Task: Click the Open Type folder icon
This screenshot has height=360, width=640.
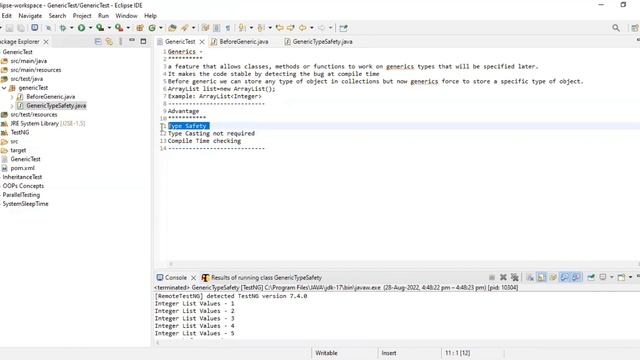Action: click(x=172, y=28)
